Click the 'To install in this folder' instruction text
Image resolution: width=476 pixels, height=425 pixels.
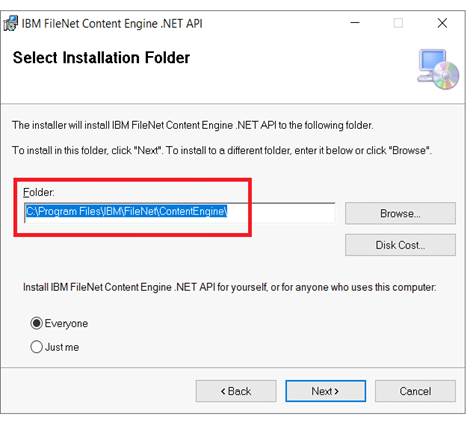[x=222, y=150]
